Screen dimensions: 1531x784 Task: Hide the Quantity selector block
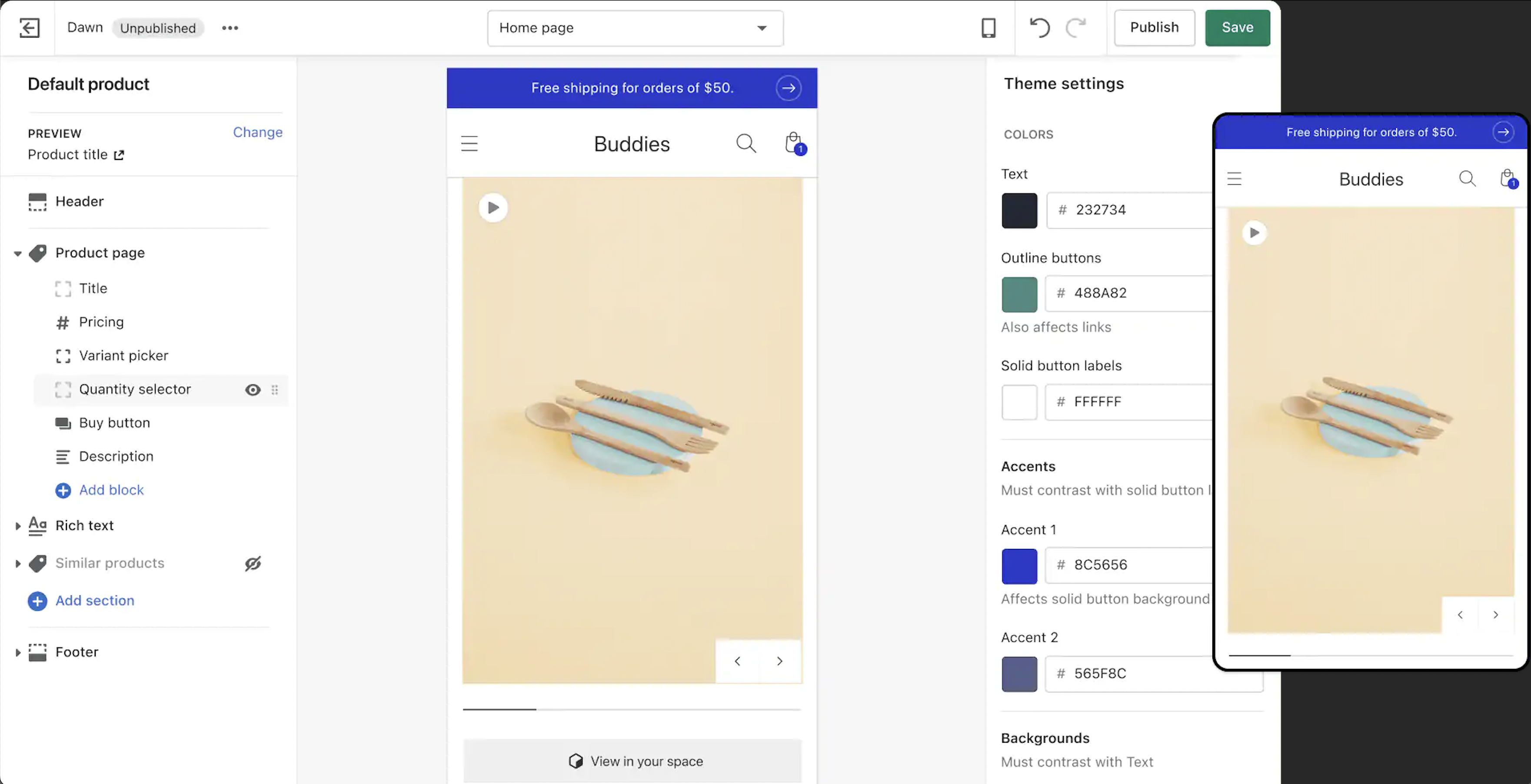[x=253, y=390]
